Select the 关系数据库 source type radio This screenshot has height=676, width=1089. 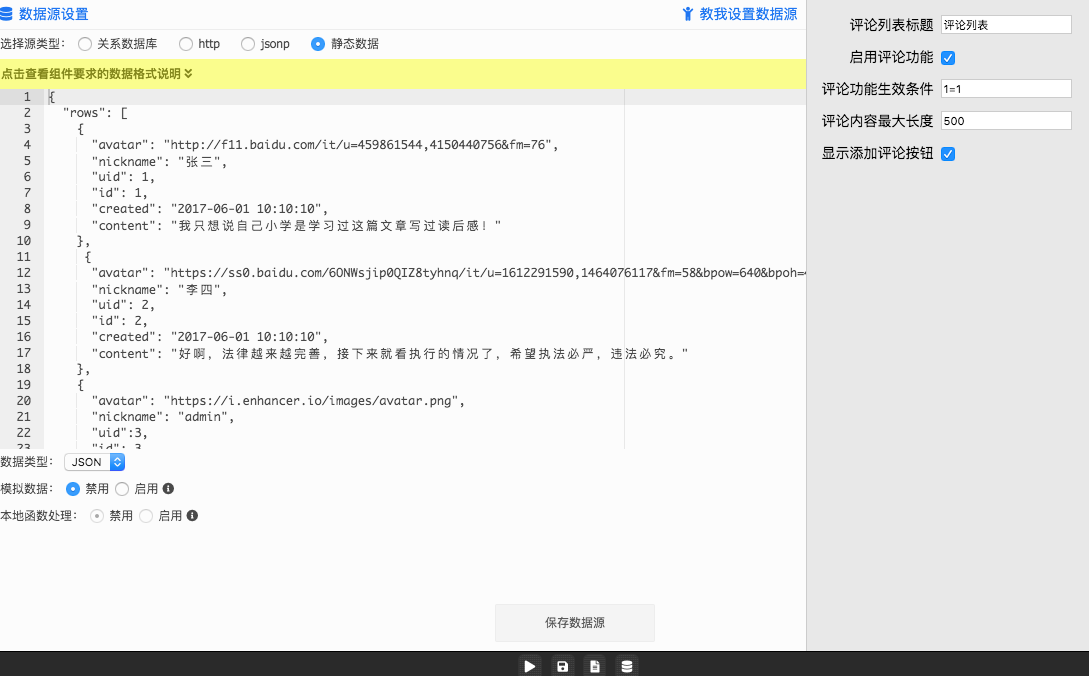(85, 44)
